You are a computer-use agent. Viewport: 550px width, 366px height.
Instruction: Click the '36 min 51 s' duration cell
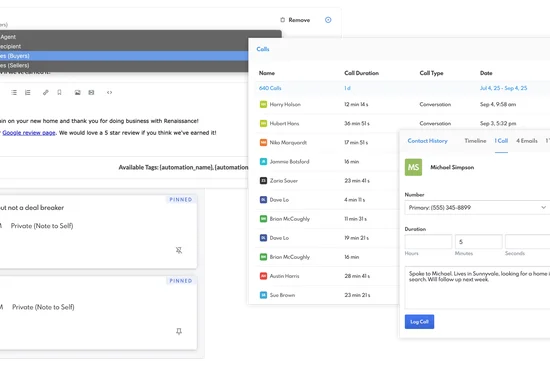coord(357,124)
